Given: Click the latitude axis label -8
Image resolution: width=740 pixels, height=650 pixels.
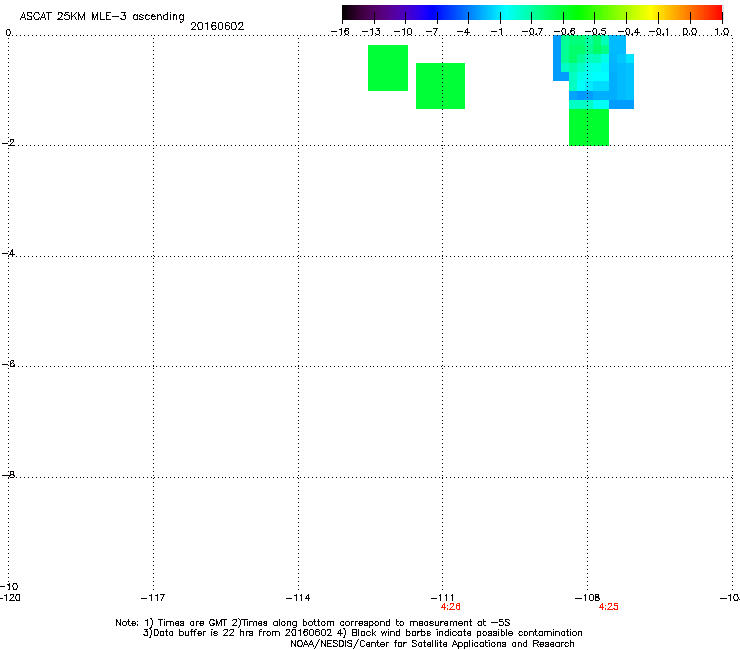Looking at the screenshot, I should click(x=8, y=474).
